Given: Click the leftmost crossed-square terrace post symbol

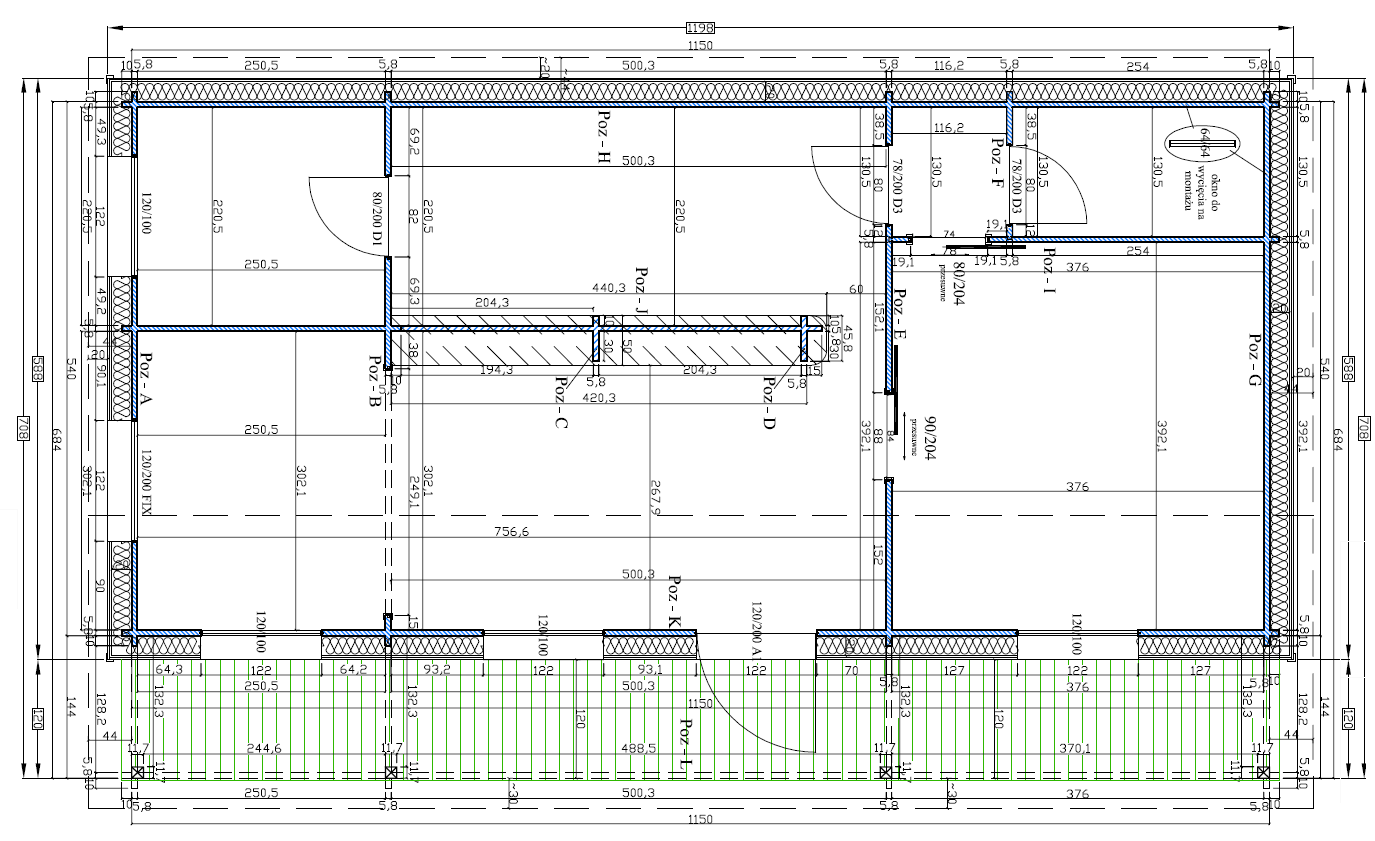Looking at the screenshot, I should (x=138, y=773).
